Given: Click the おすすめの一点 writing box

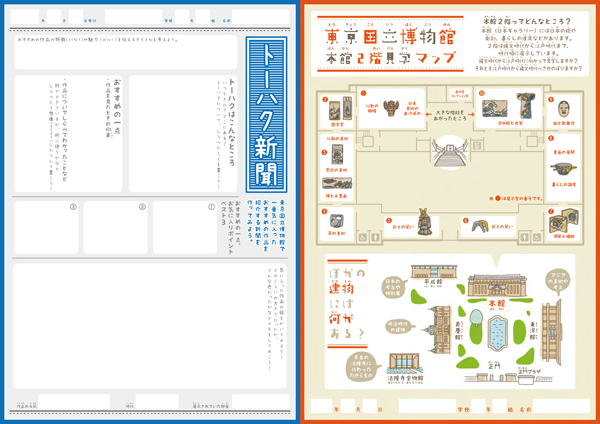Looking at the screenshot, I should (x=68, y=134).
